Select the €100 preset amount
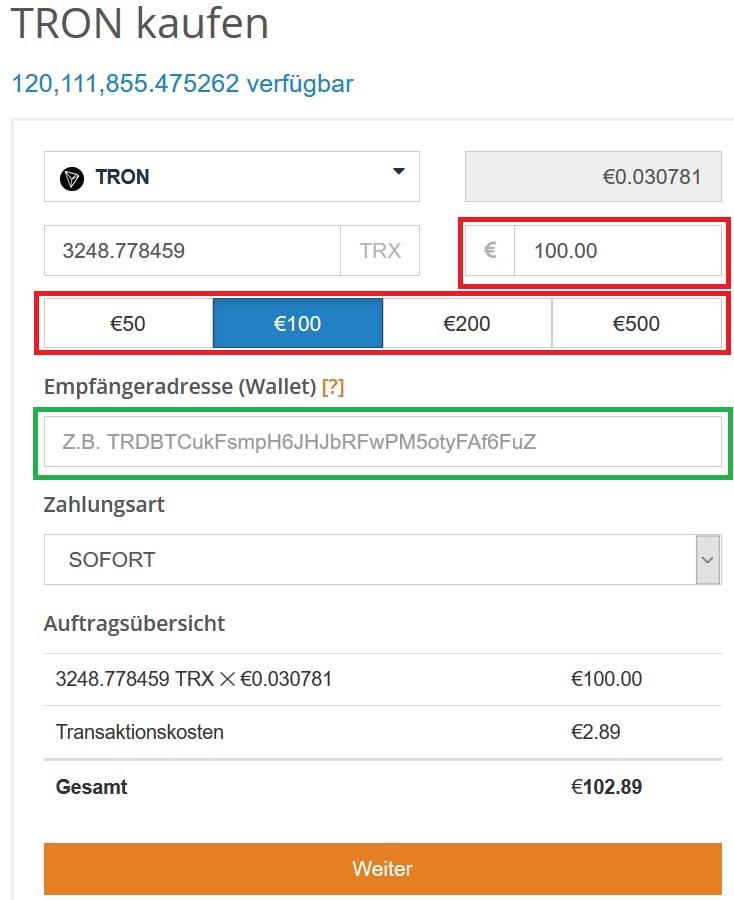Image resolution: width=734 pixels, height=900 pixels. point(298,322)
